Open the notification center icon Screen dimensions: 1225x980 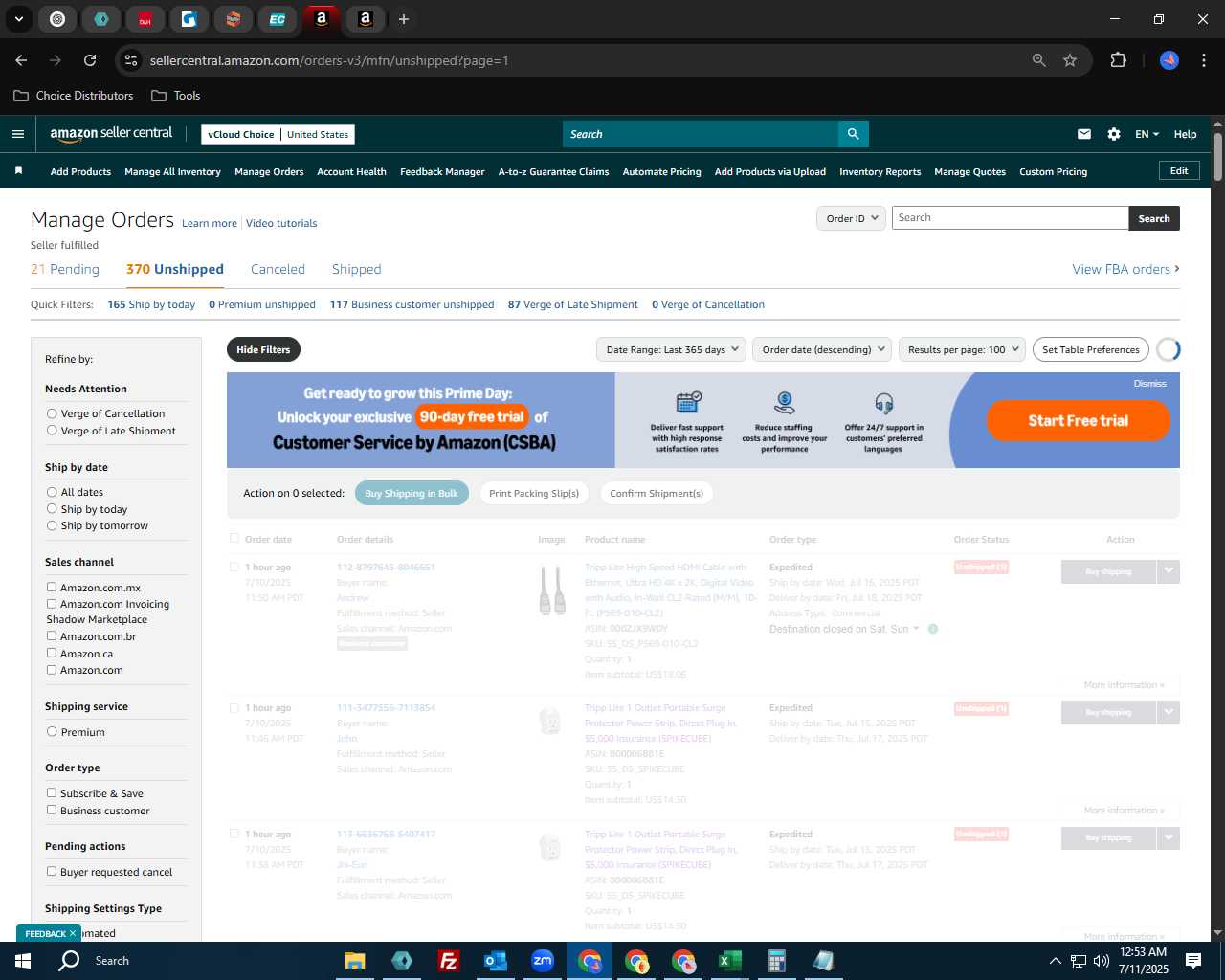point(1193,961)
